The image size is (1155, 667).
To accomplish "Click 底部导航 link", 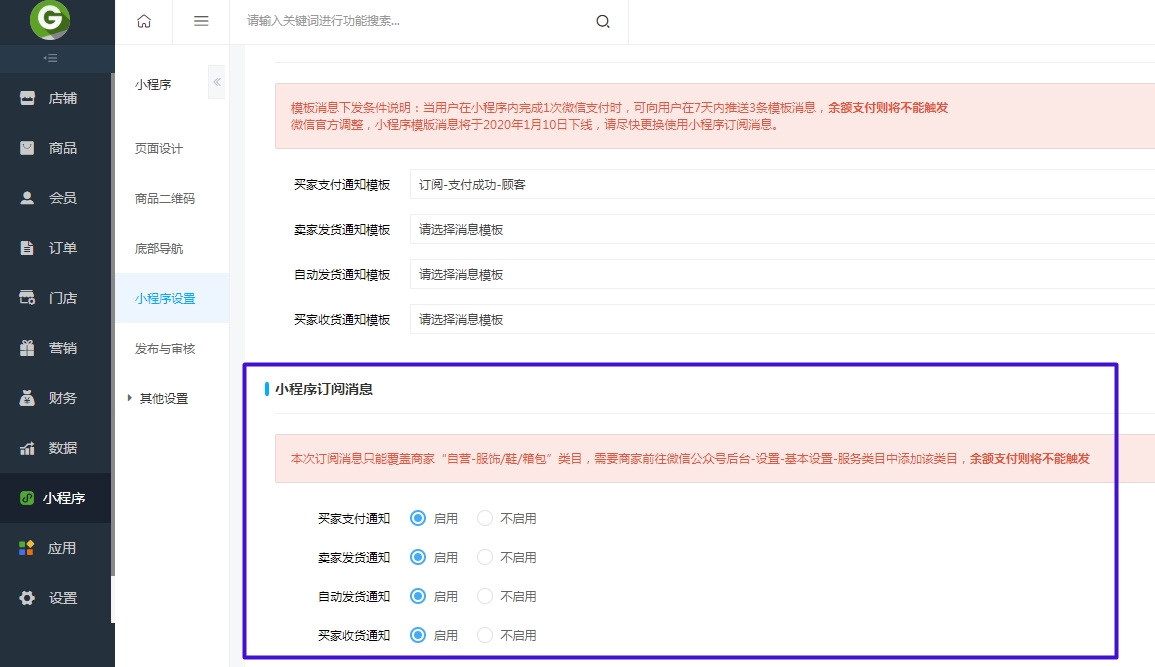I will coord(159,248).
